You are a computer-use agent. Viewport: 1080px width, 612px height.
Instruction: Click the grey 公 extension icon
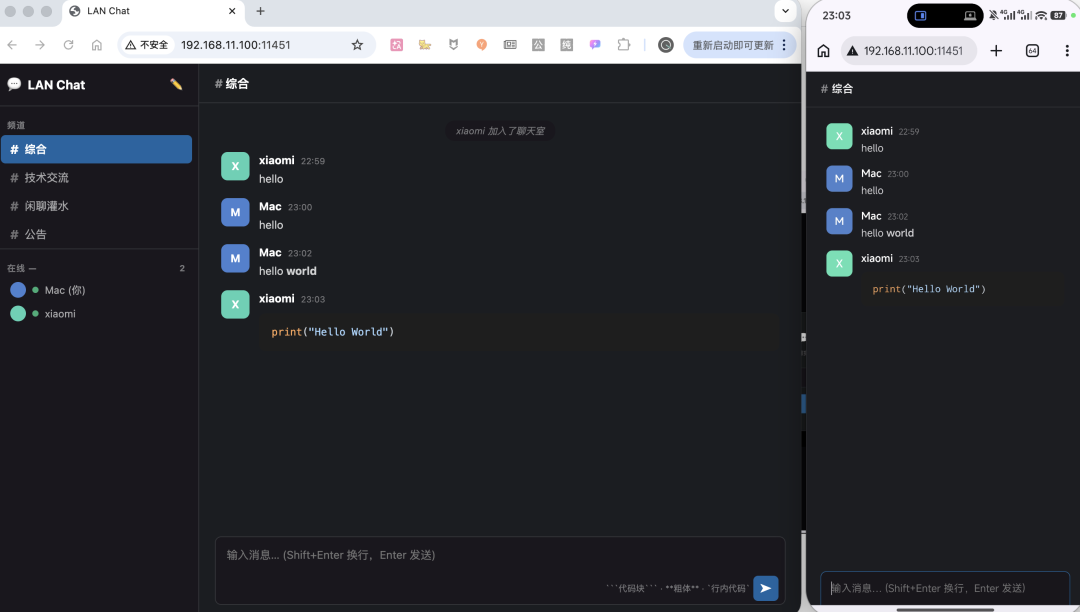538,45
